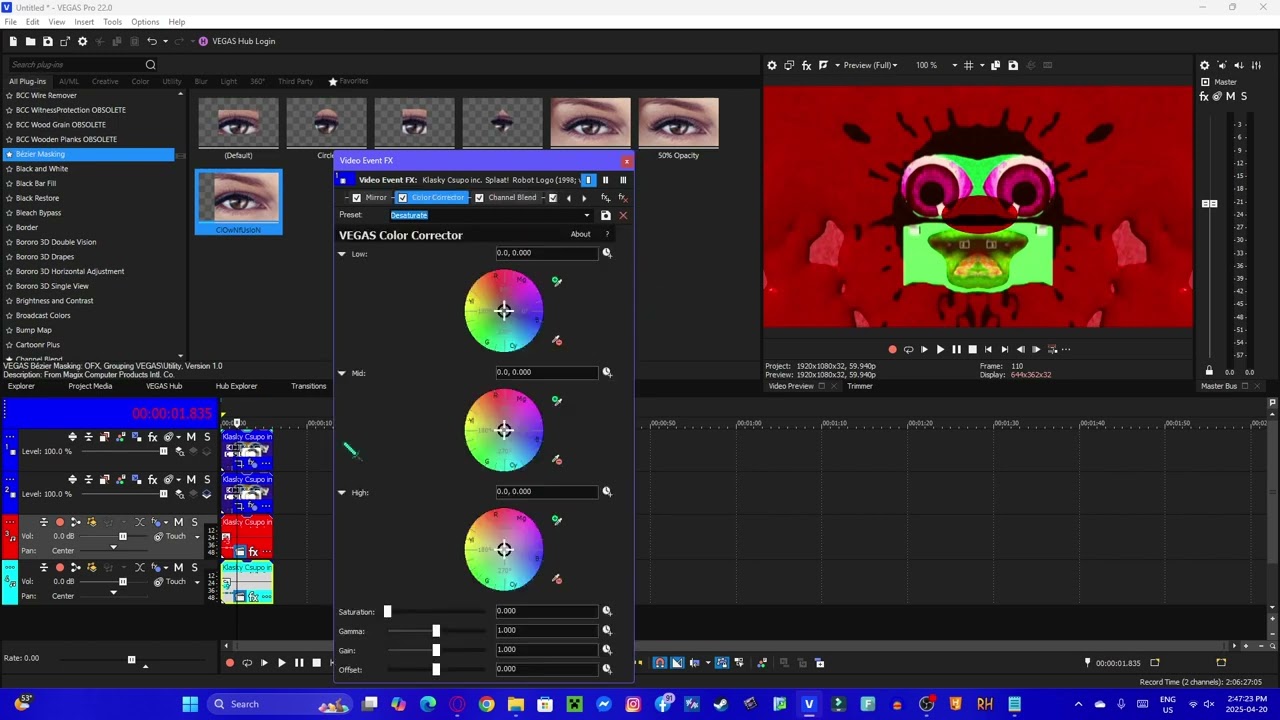Undo with main toolbar arrow
Screen dimensions: 1280x720
(x=152, y=41)
